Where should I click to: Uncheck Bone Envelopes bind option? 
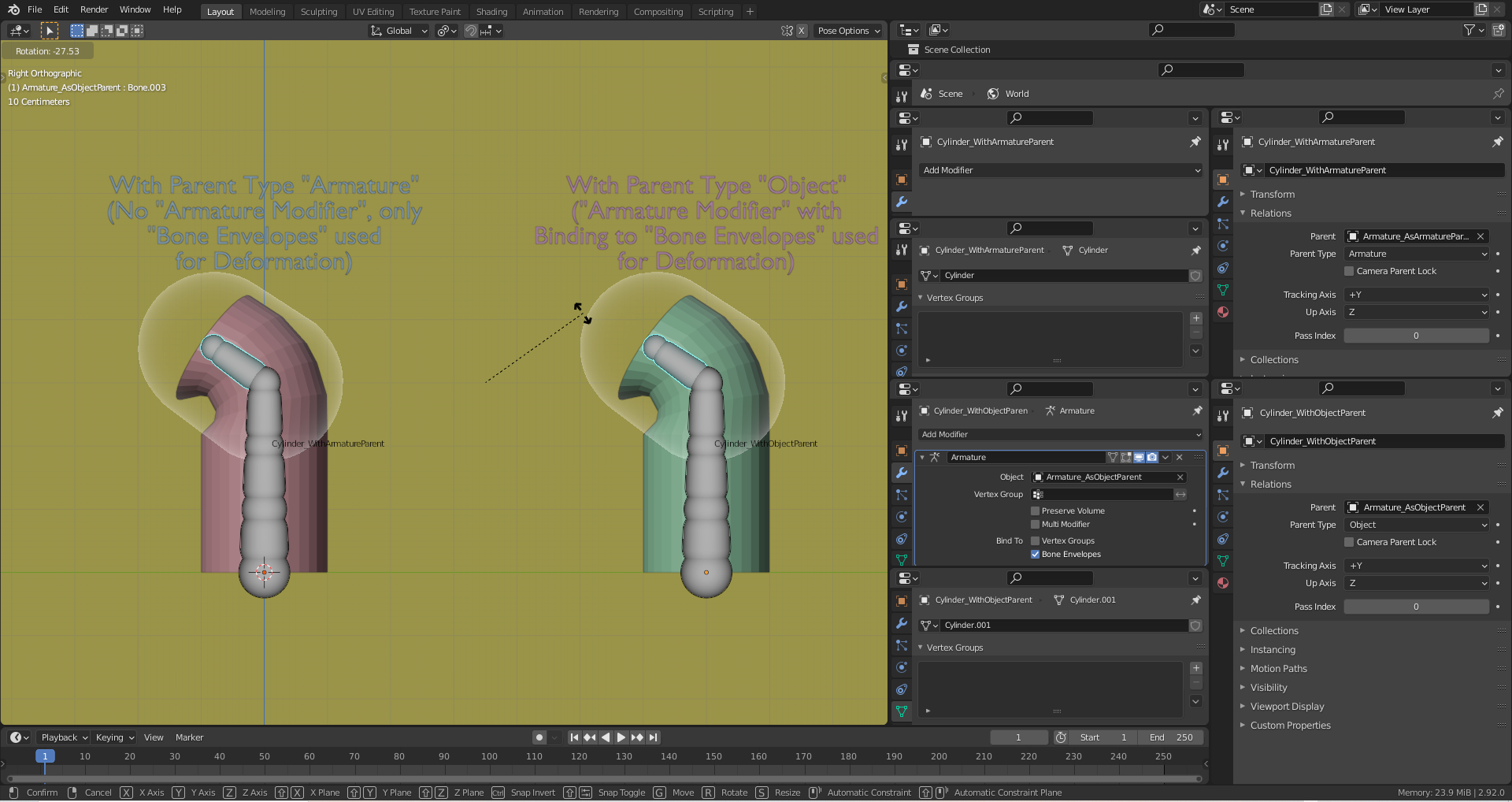[x=1036, y=555]
